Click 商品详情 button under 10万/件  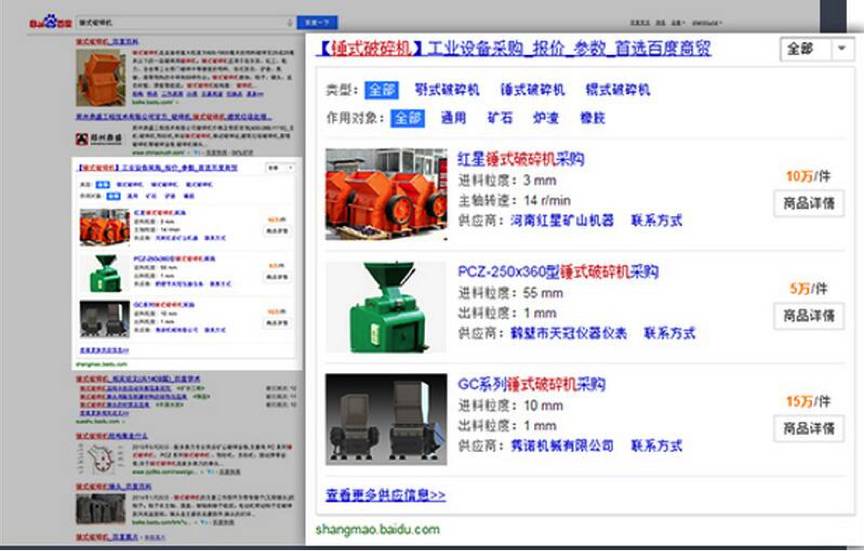click(x=809, y=204)
